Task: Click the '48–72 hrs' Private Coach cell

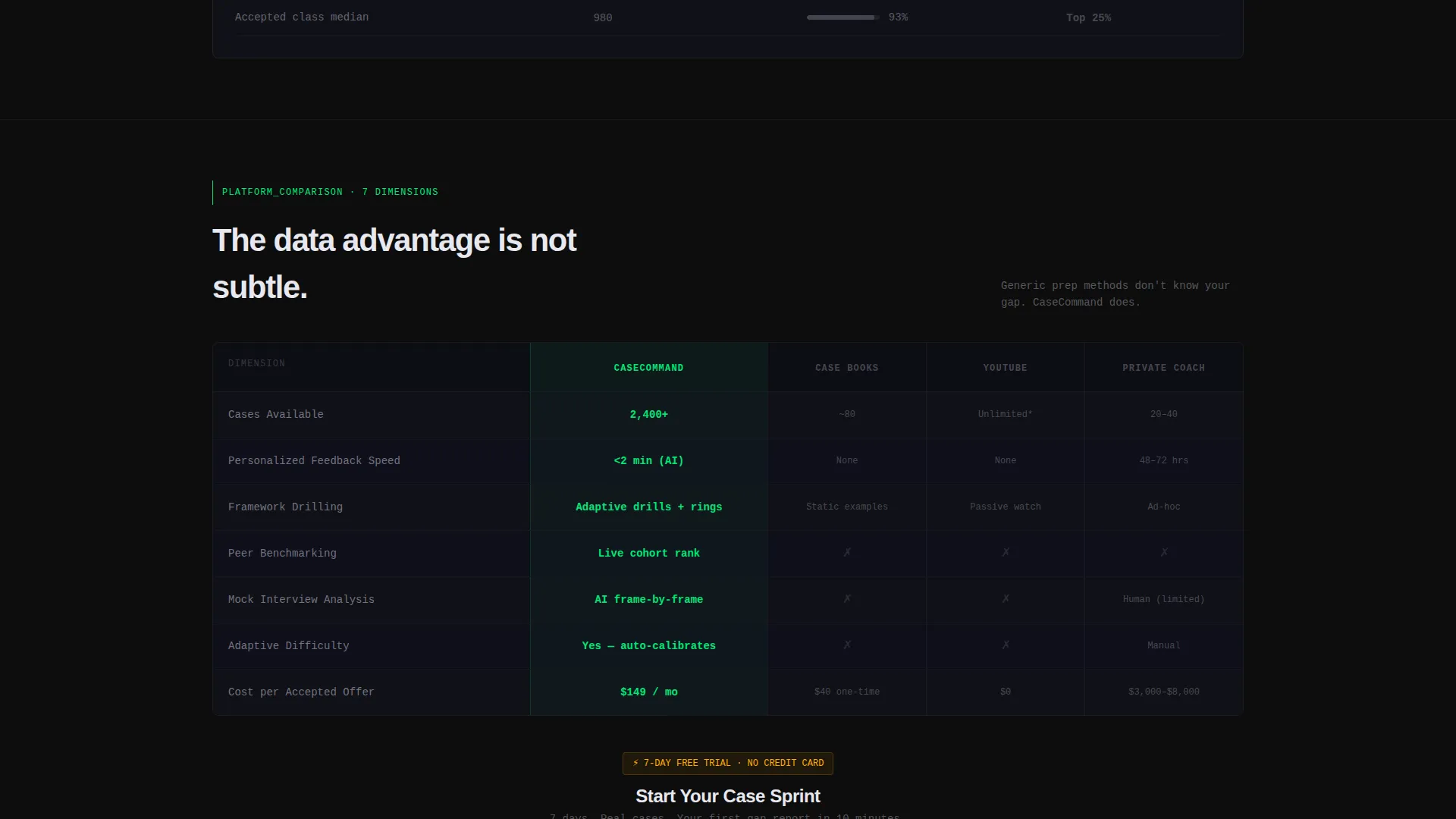Action: pyautogui.click(x=1164, y=460)
